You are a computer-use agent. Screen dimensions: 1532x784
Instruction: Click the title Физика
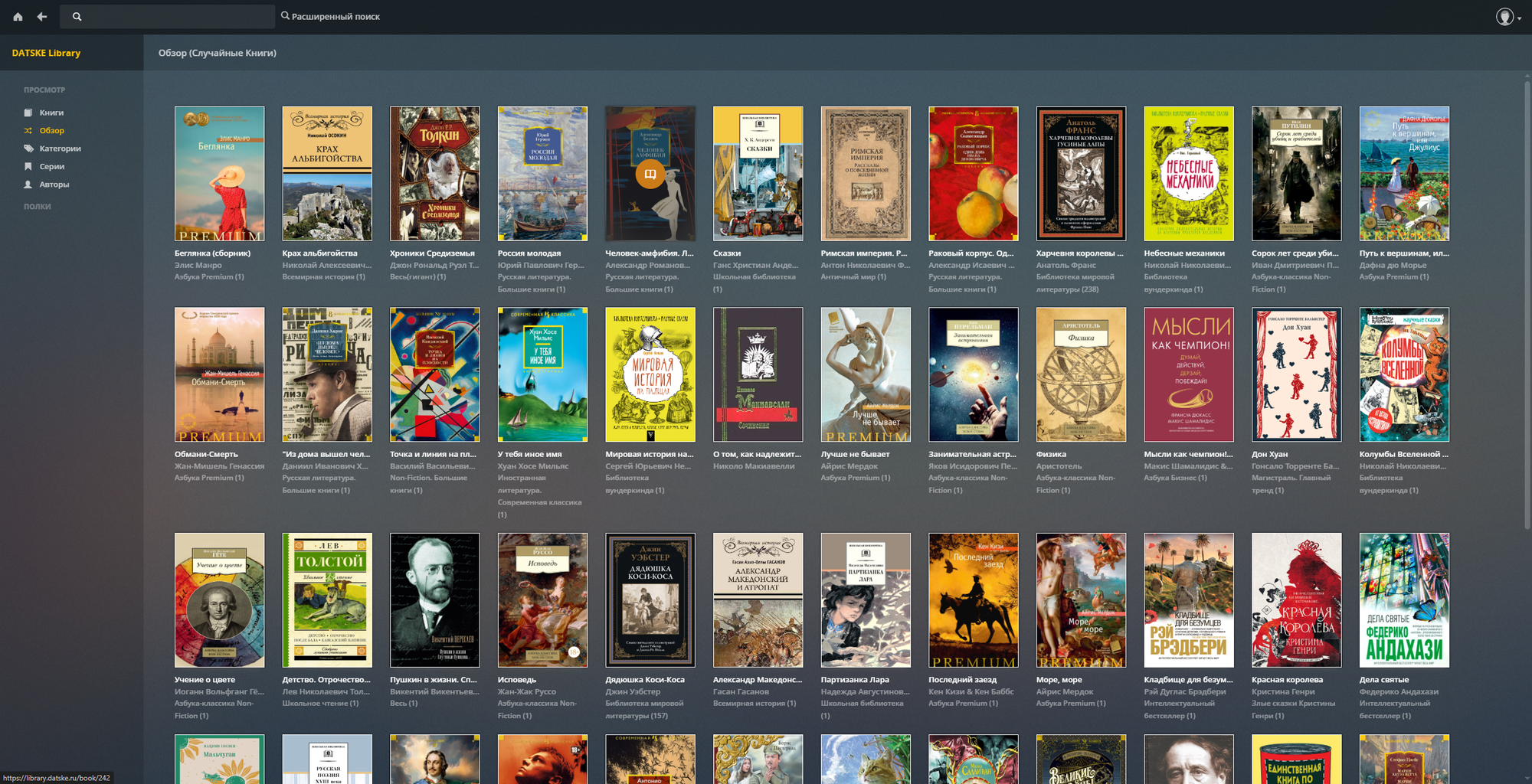1051,454
